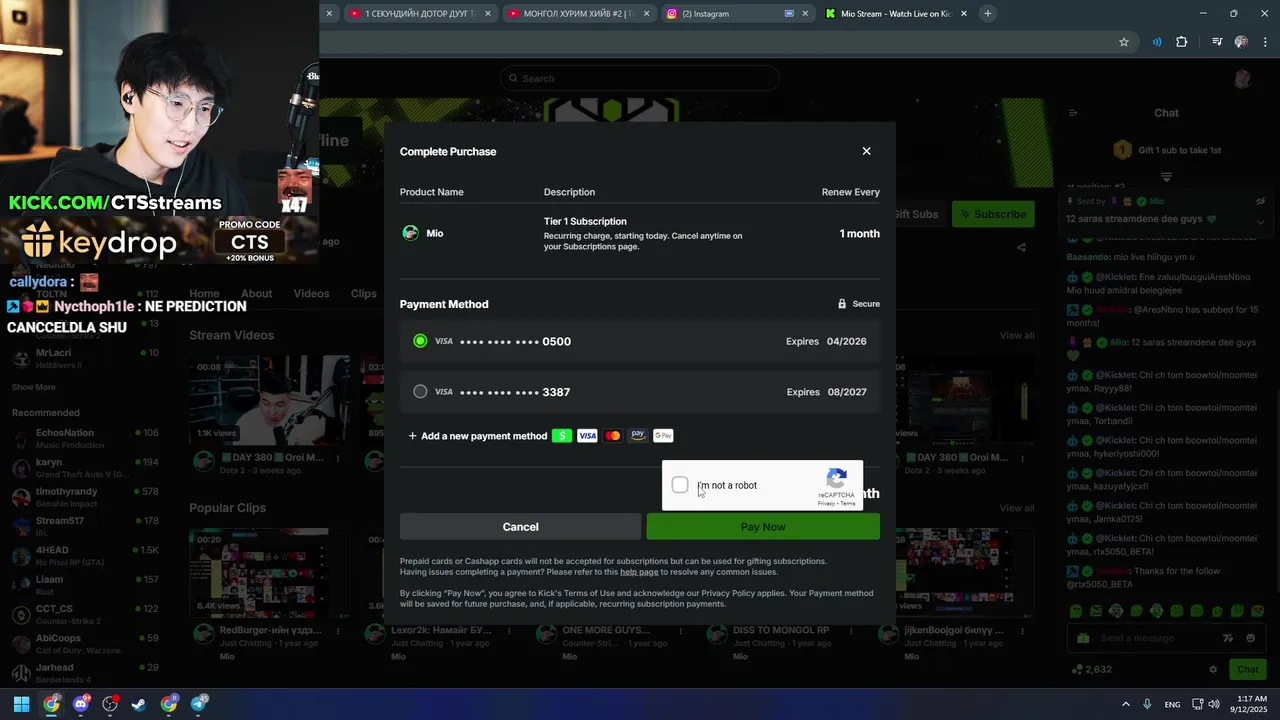
Task: Collapse the chat panel arrow icon
Action: click(x=1073, y=113)
